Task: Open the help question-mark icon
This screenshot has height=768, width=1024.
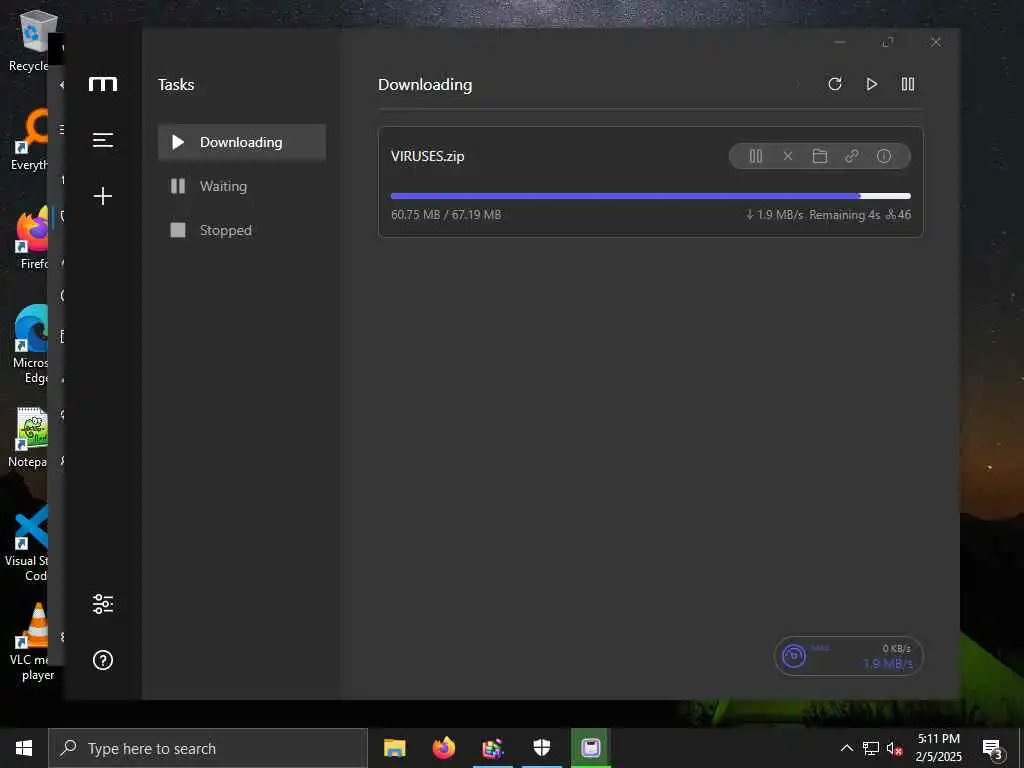Action: tap(103, 660)
